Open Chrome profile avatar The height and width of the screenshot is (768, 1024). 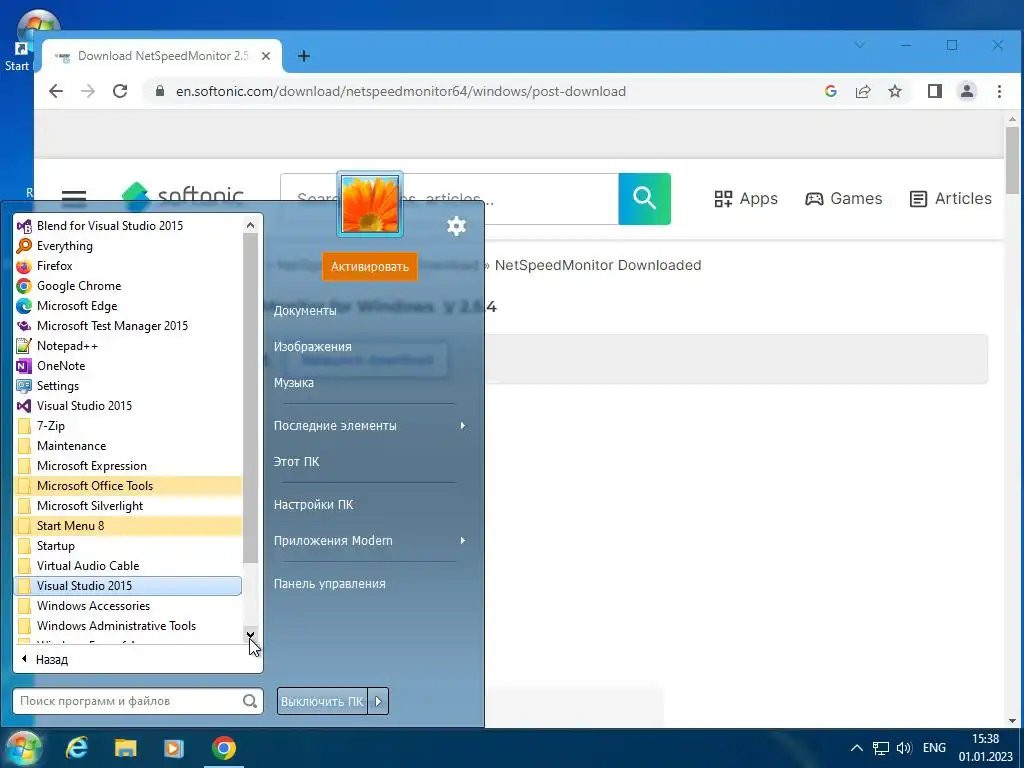967,91
